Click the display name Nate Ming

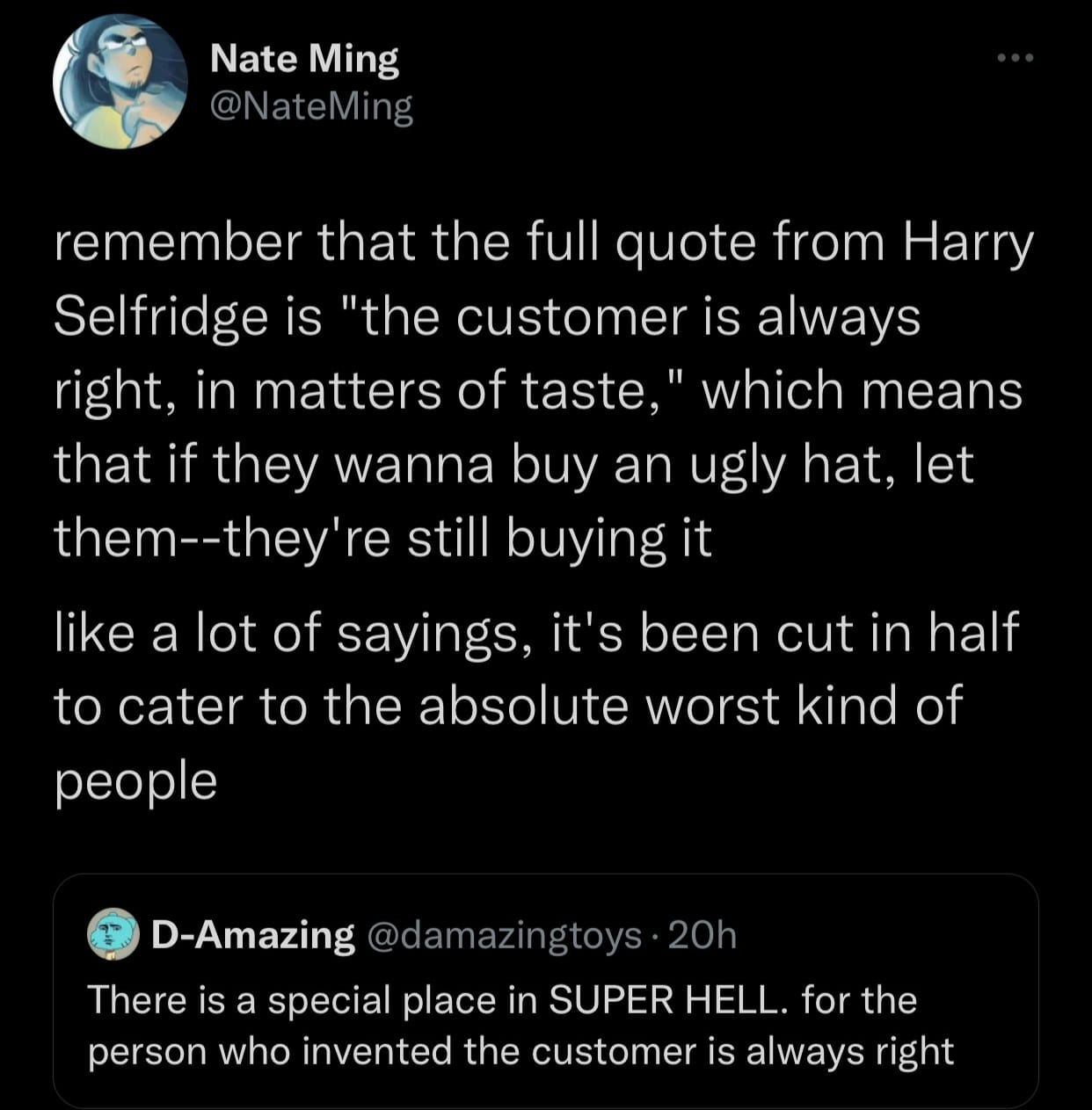[x=303, y=57]
